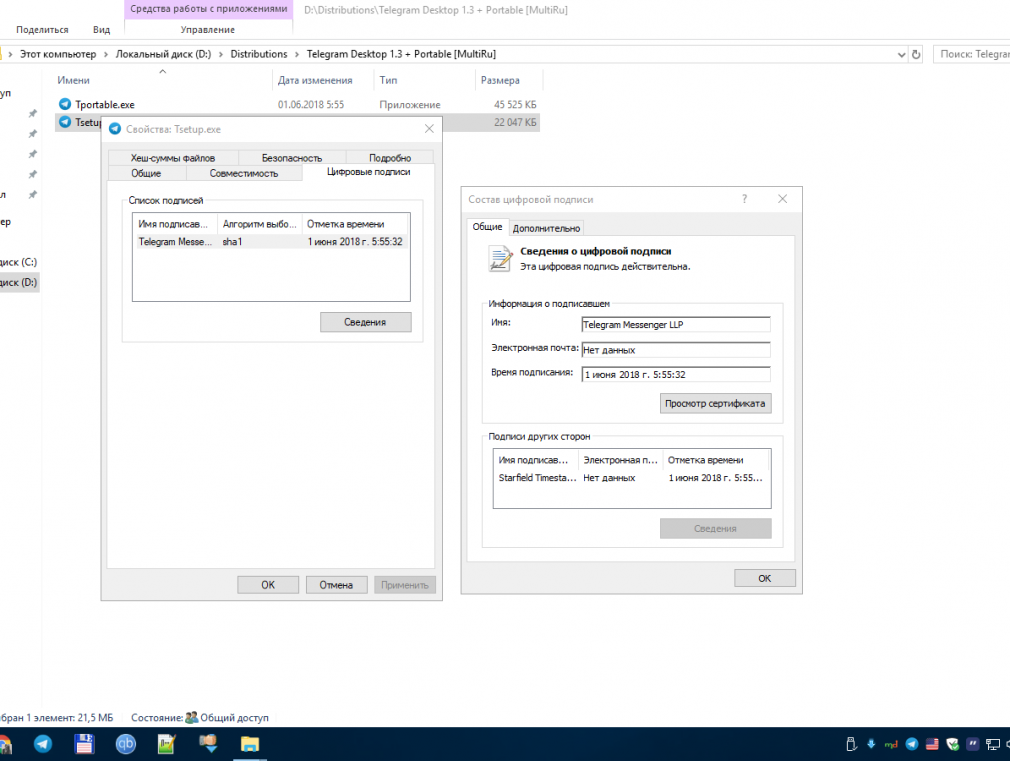The height and width of the screenshot is (761, 1010).
Task: Open qBittorrent from the taskbar
Action: point(126,744)
